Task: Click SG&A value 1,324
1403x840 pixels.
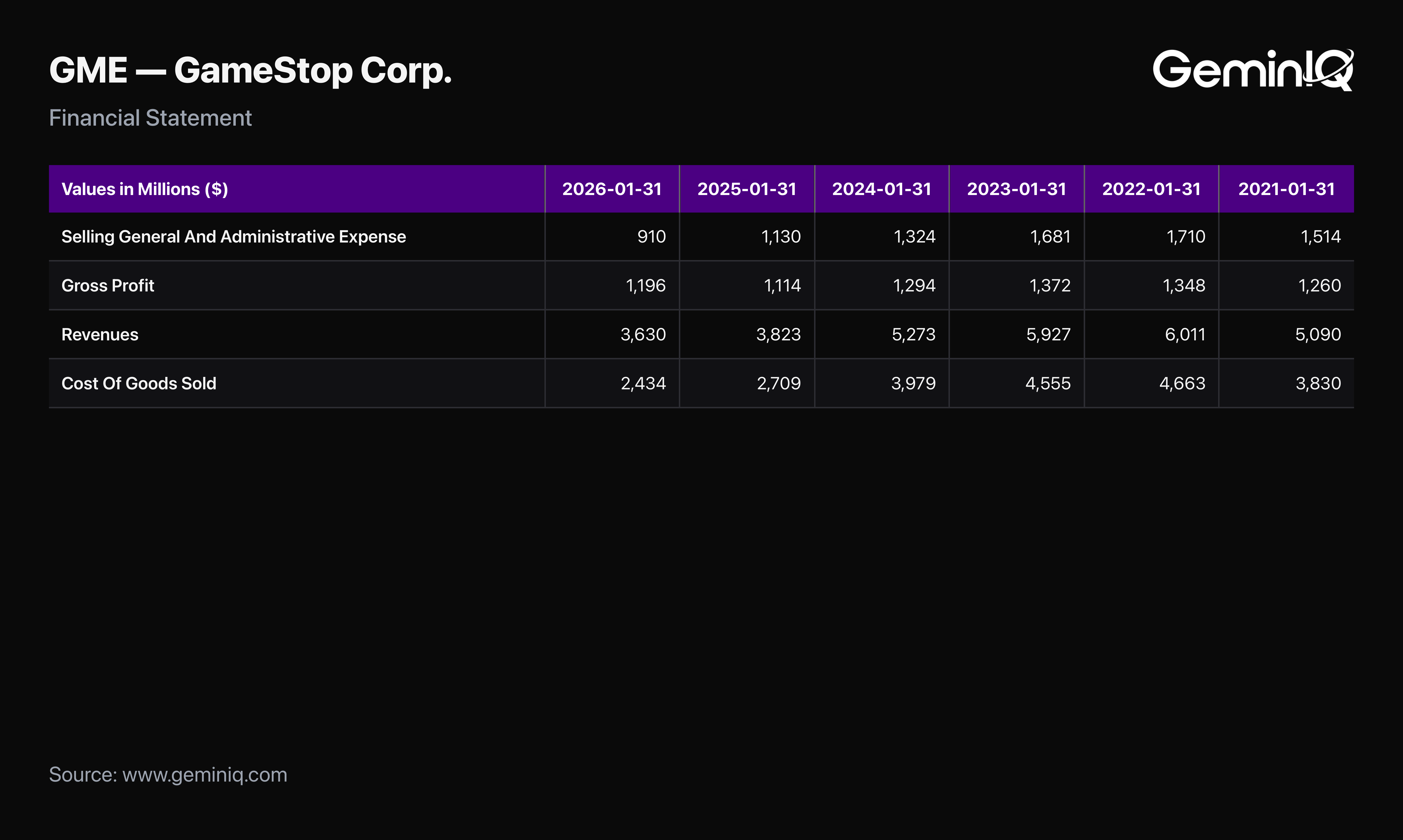Action: [x=914, y=237]
